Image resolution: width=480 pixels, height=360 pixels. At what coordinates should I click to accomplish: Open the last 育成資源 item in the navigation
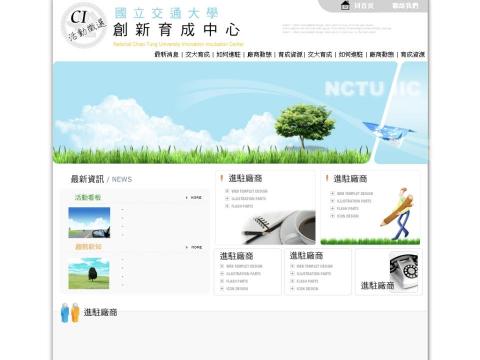coord(413,54)
